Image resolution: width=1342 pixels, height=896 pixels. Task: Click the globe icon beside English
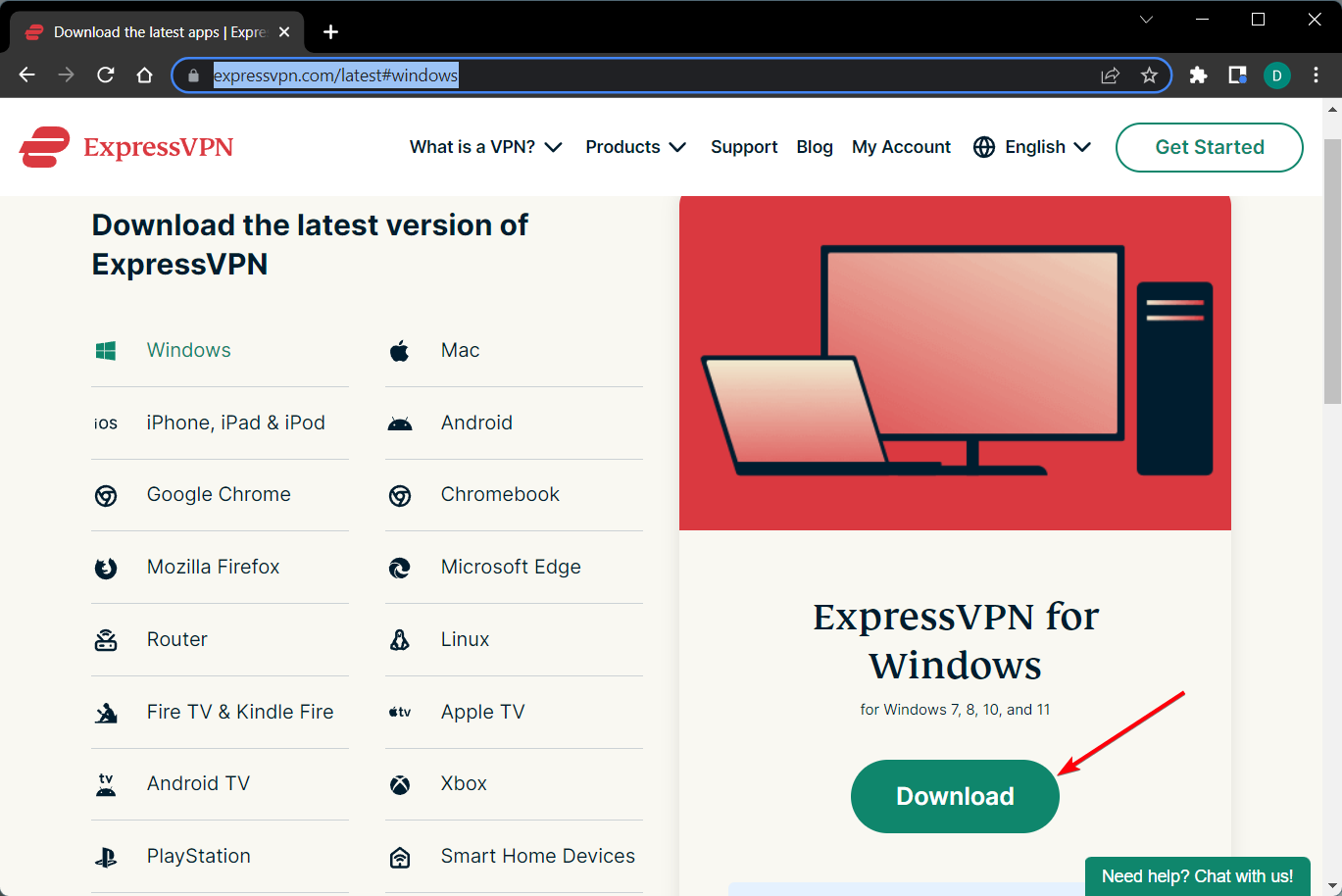point(983,146)
